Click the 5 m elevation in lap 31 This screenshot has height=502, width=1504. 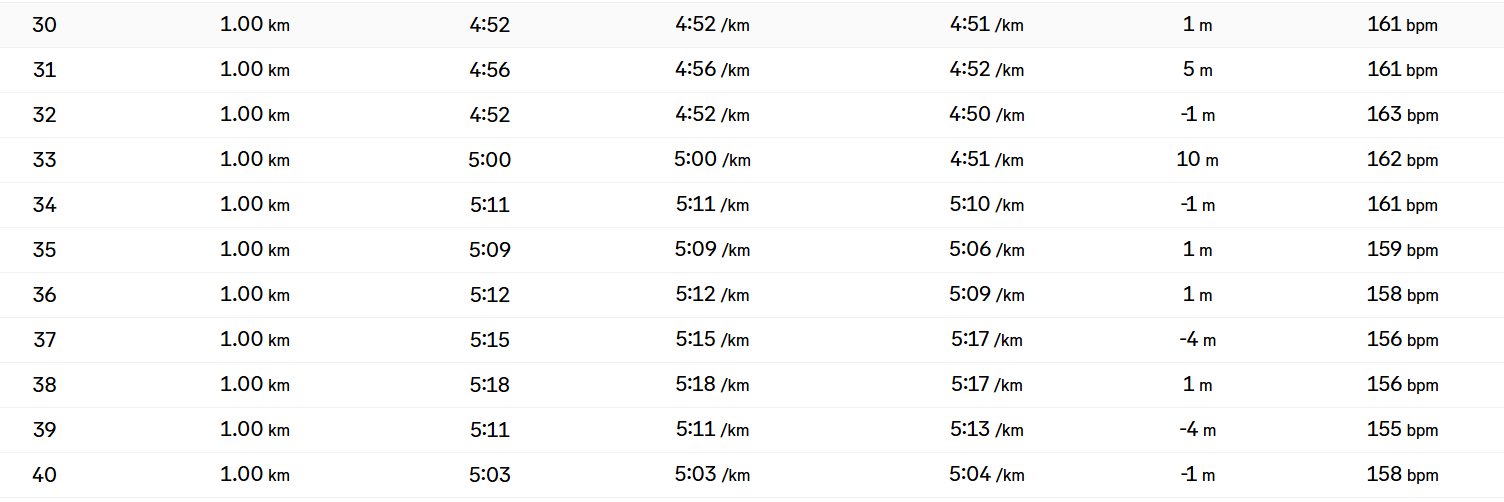pyautogui.click(x=1197, y=70)
